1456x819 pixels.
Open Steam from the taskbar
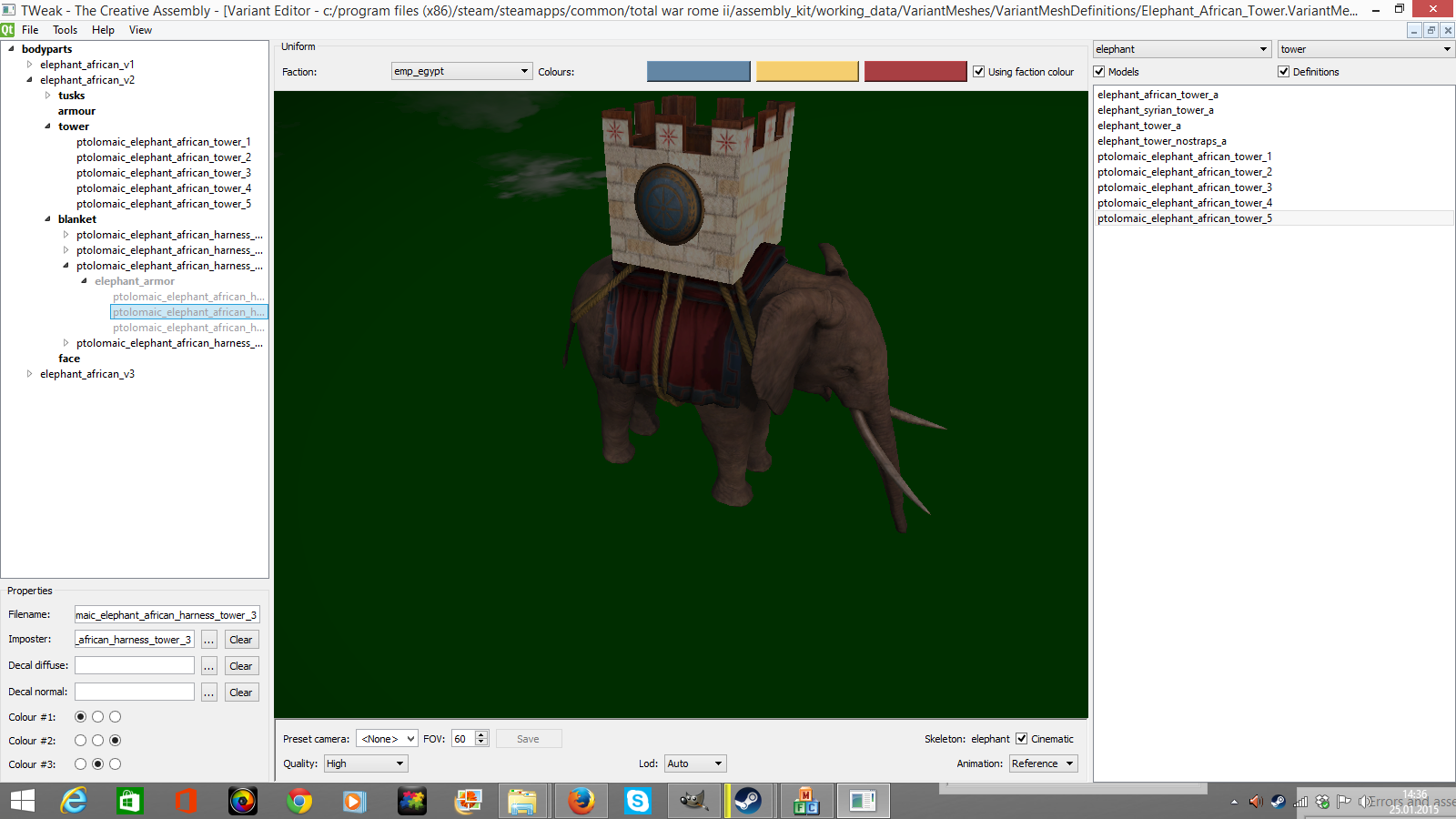(x=748, y=801)
